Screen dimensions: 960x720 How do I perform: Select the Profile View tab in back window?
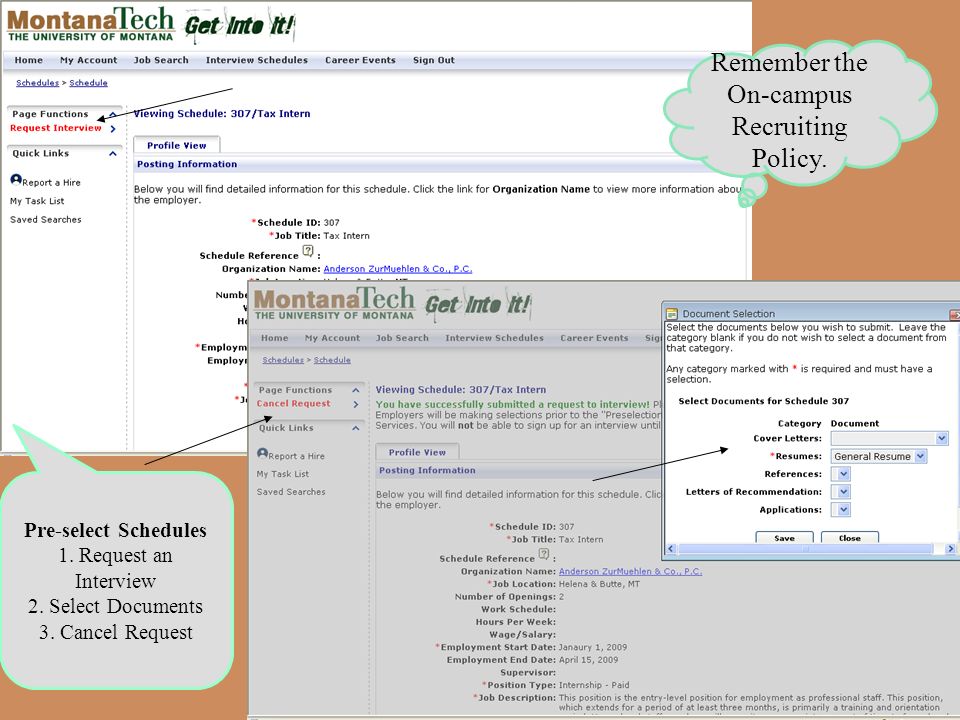tap(176, 145)
